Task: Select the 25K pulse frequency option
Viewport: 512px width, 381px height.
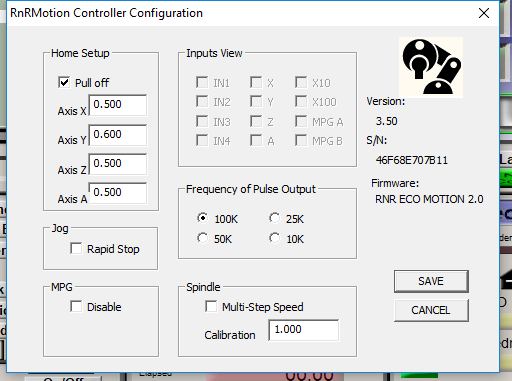Action: click(x=275, y=218)
